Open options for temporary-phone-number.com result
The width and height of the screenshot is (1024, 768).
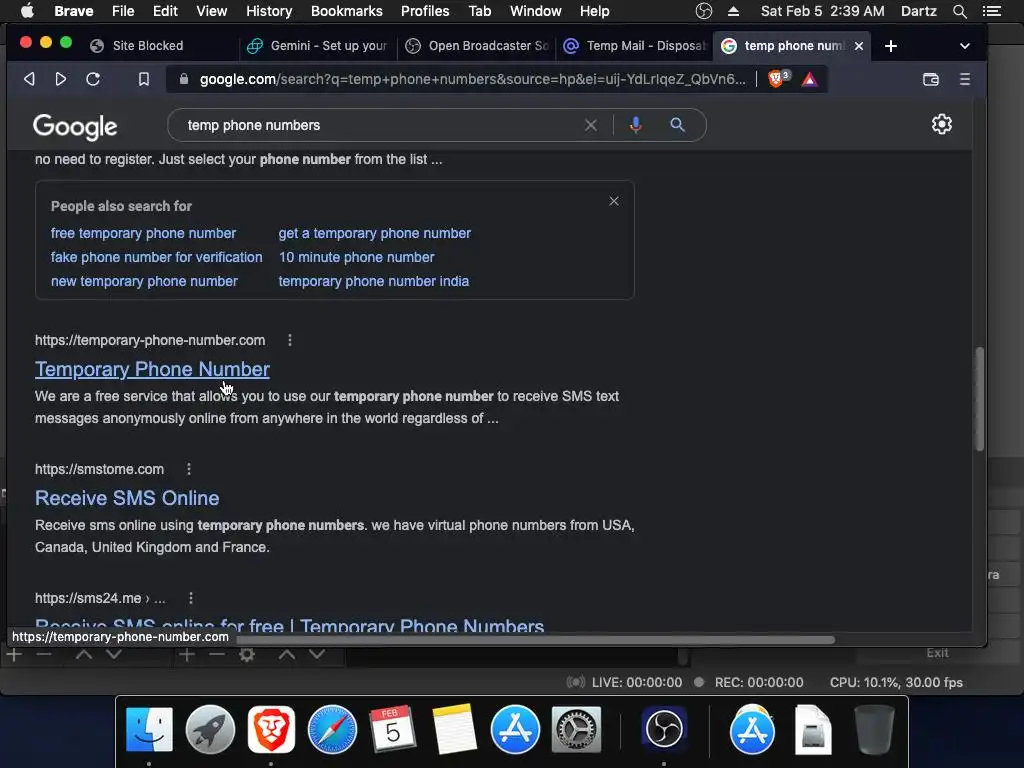click(290, 340)
